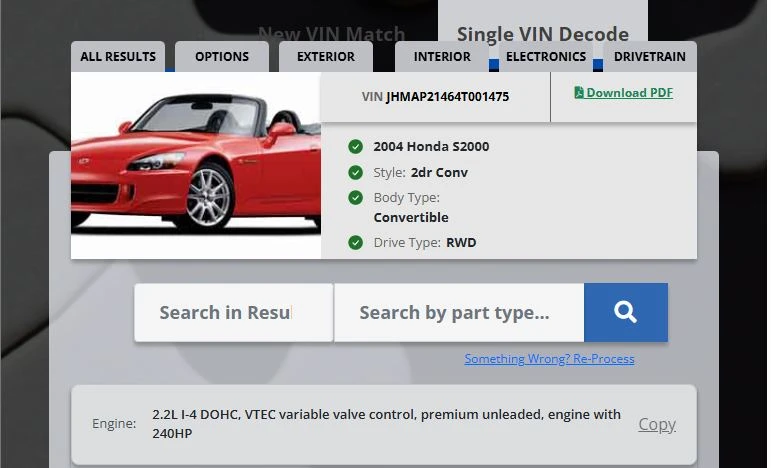Click the Engine: label
Viewport: 771px width, 468px height.
(114, 423)
